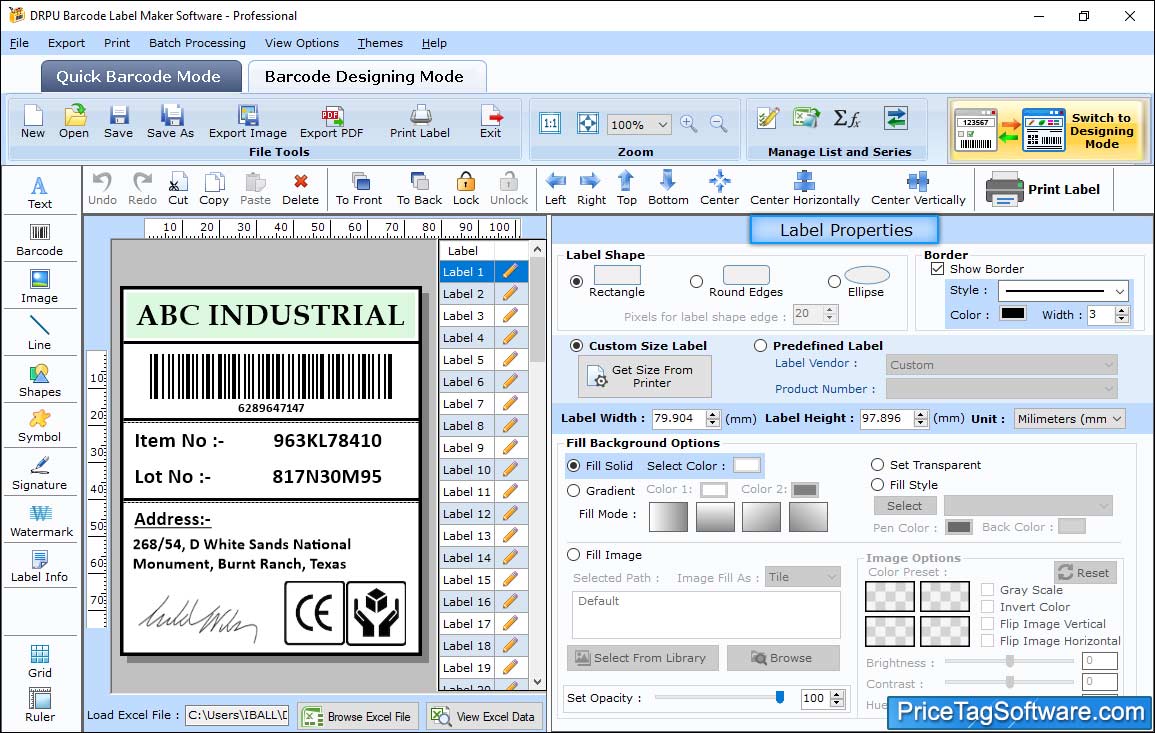The width and height of the screenshot is (1155, 733).
Task: Increase the border Width stepper
Action: pos(1122,310)
